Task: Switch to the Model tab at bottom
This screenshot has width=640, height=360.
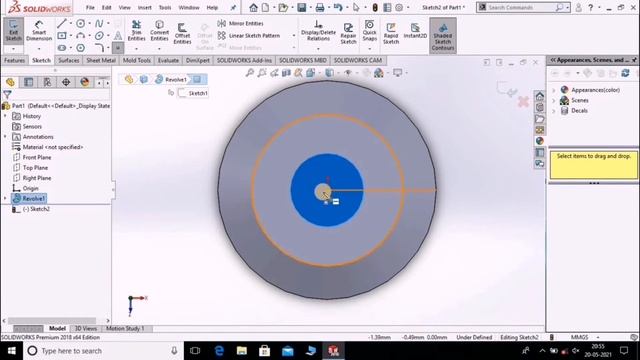Action: (x=58, y=329)
